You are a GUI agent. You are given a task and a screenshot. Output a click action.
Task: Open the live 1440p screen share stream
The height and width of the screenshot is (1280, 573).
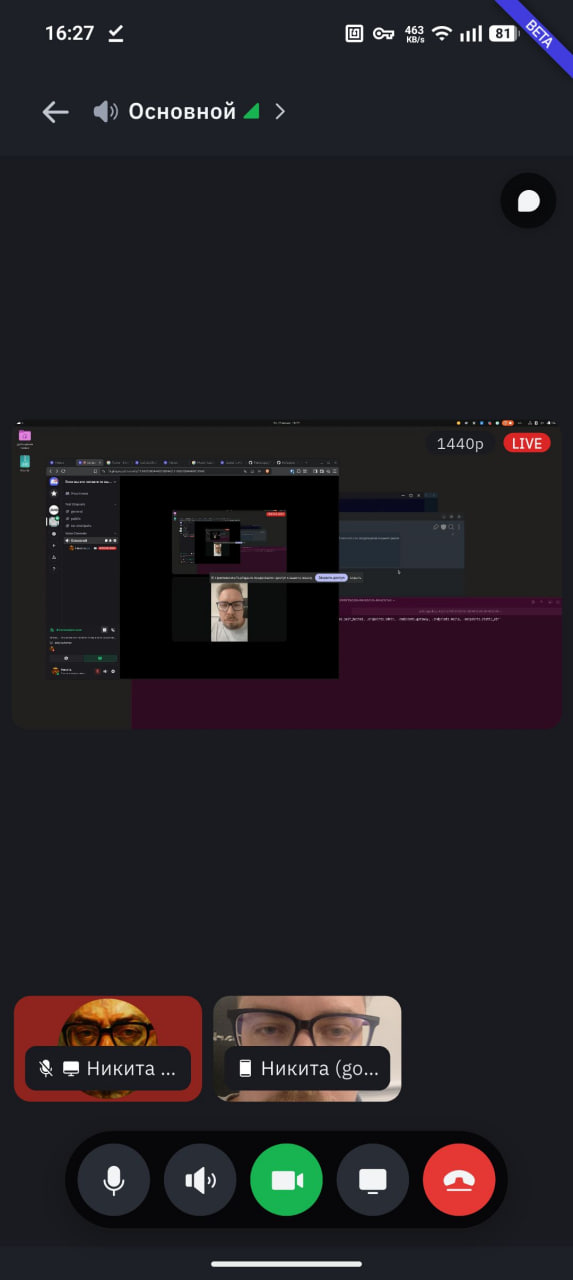click(287, 575)
